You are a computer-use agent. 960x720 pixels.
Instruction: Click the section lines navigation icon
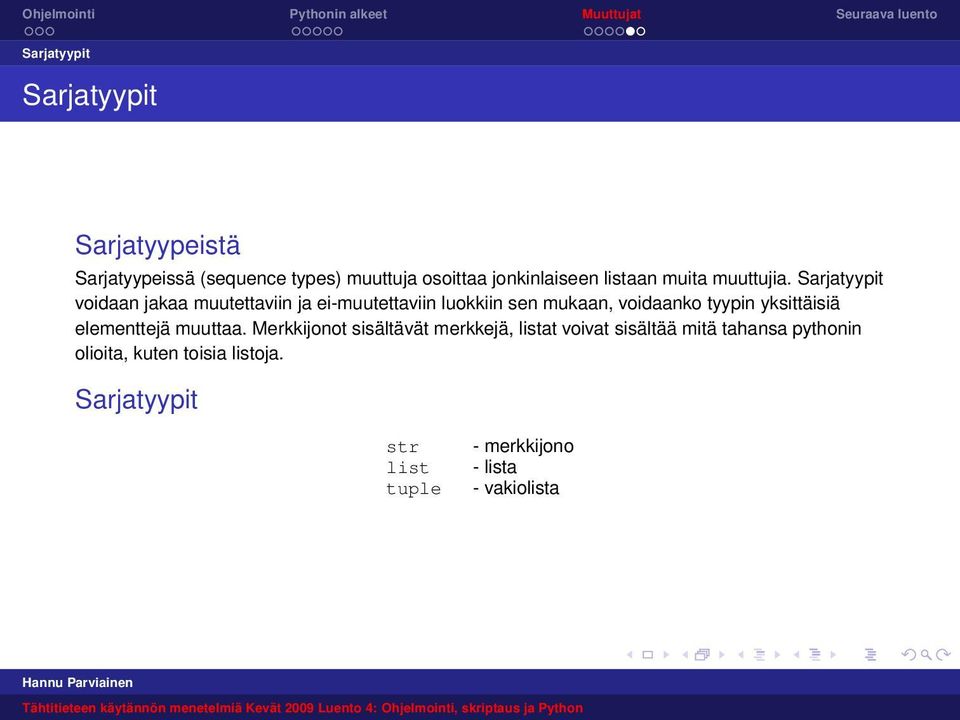815,654
